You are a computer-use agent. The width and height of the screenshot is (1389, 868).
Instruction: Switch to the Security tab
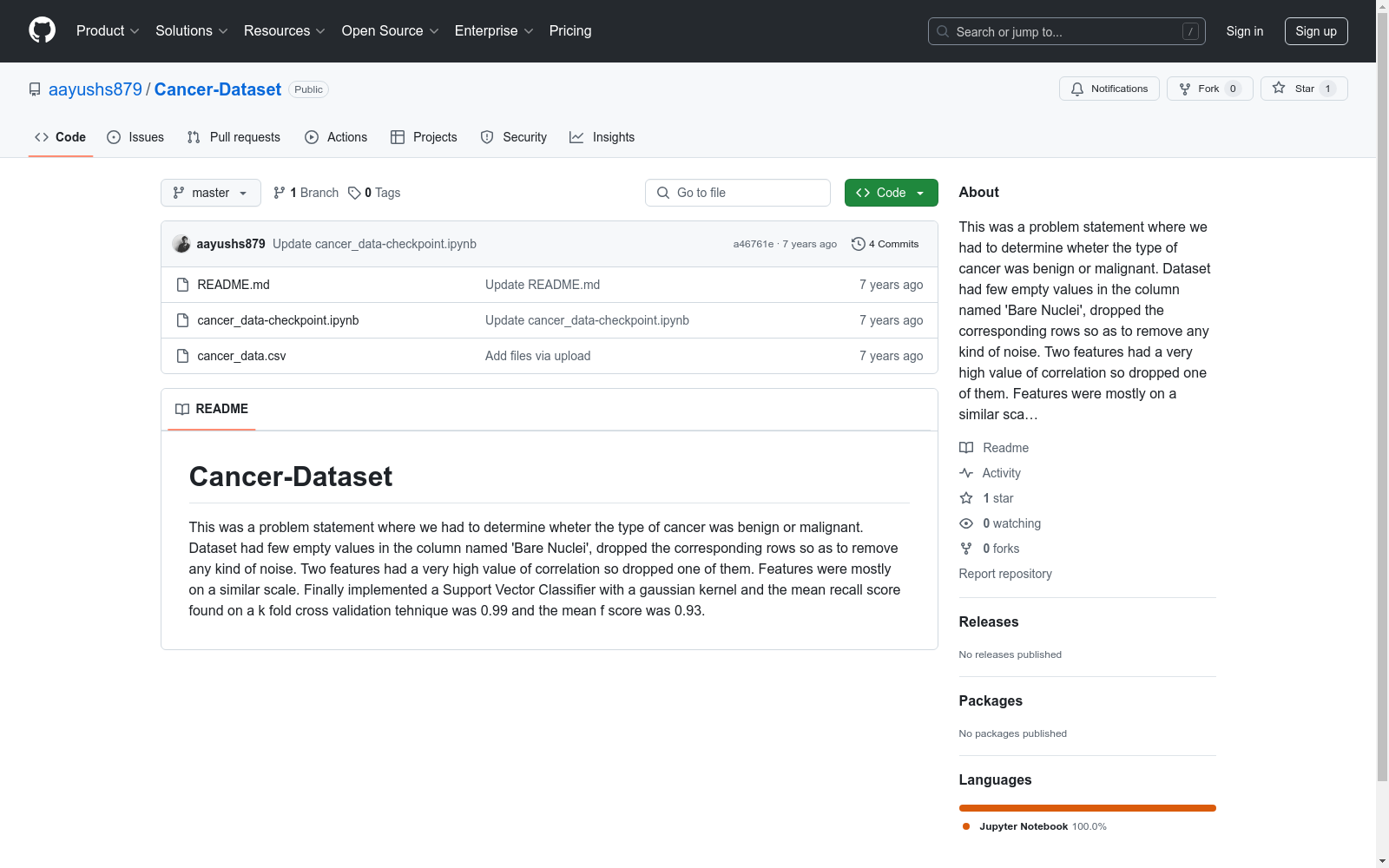click(x=514, y=137)
